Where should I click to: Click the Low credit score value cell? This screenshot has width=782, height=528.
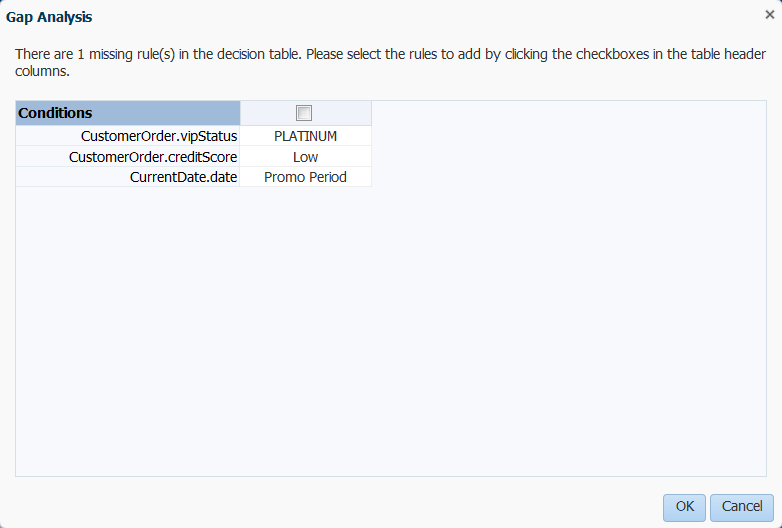coord(305,157)
